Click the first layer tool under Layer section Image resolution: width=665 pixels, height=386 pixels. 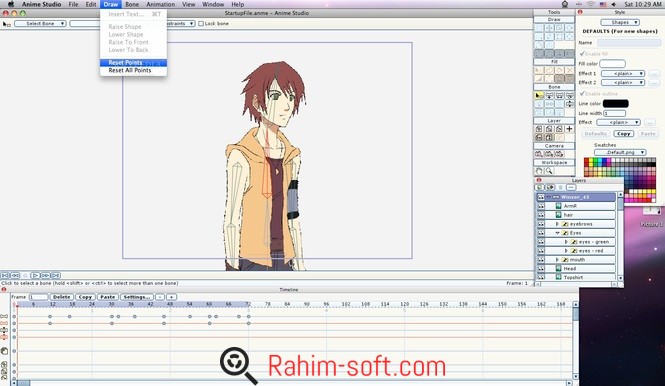[x=539, y=129]
